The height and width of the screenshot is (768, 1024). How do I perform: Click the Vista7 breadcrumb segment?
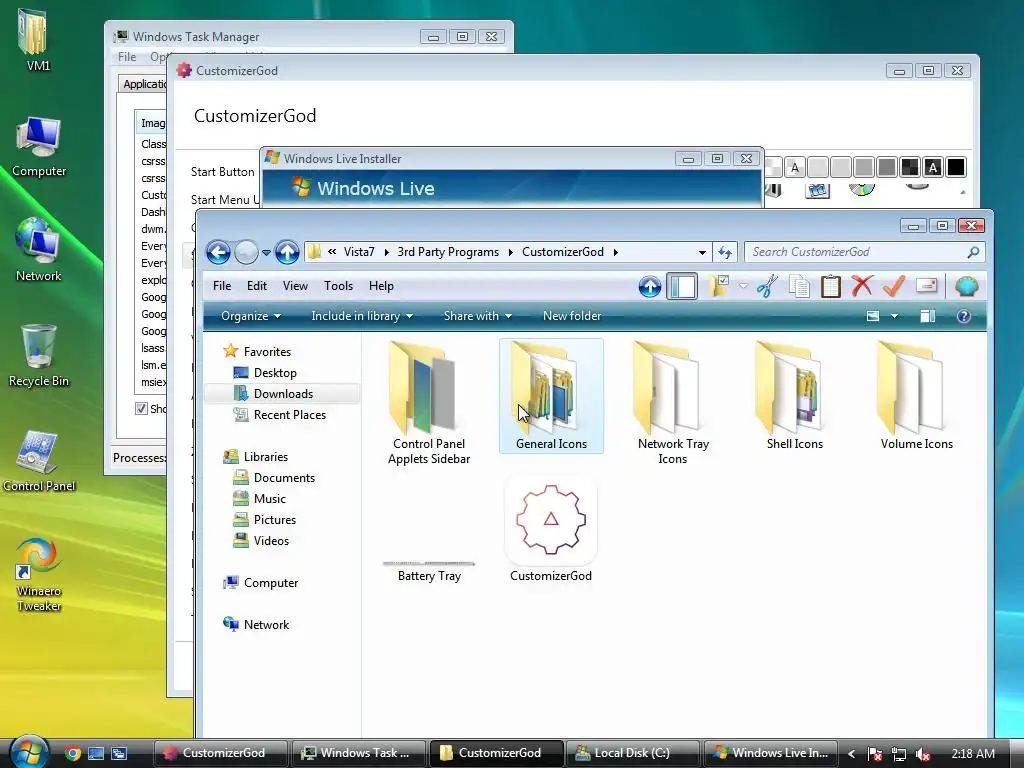(x=359, y=252)
